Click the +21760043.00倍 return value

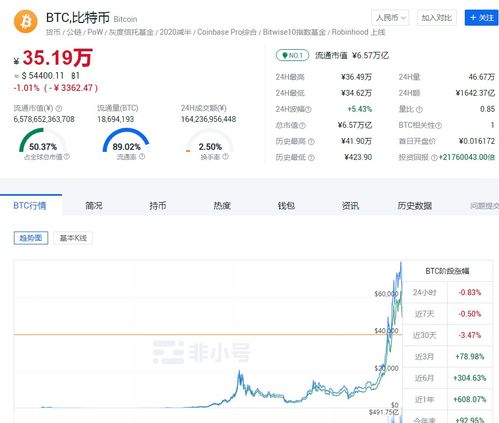(x=467, y=157)
